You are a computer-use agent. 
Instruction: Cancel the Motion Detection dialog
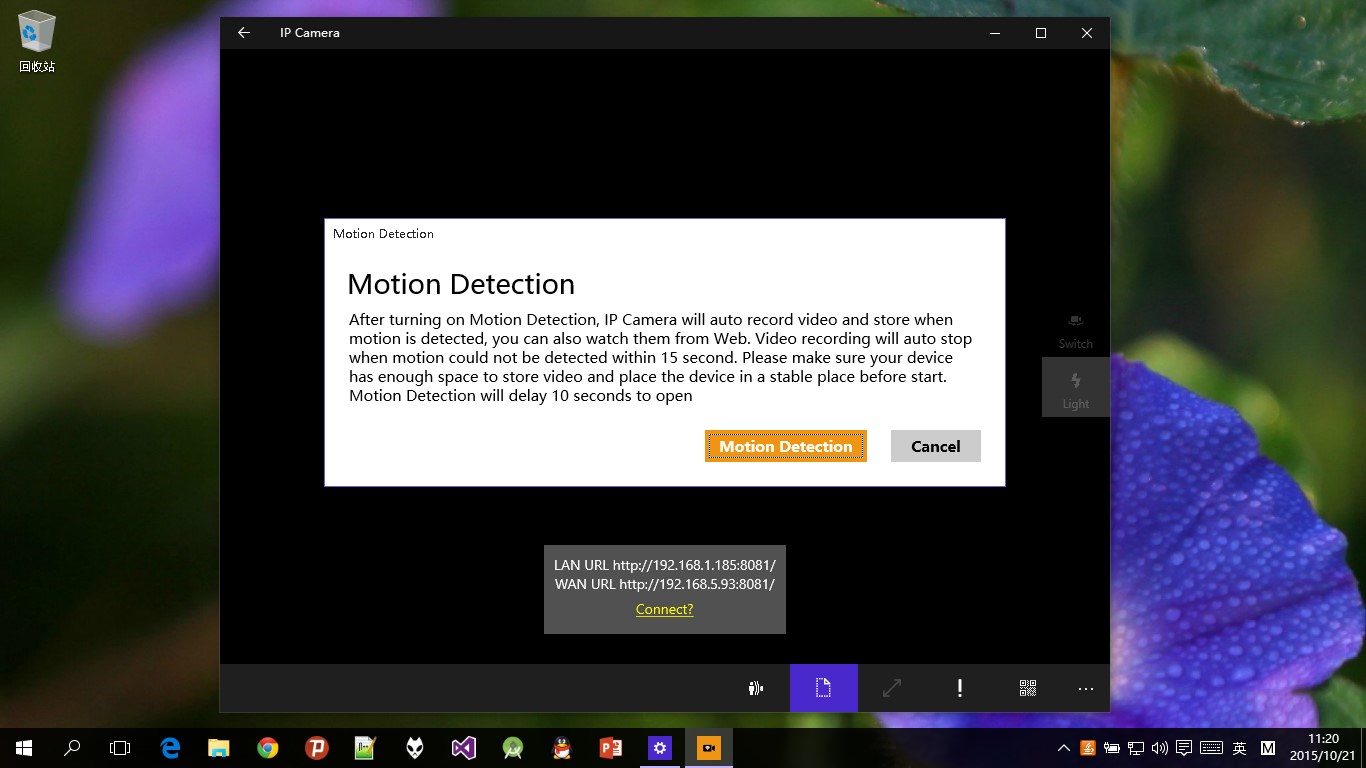coord(935,446)
